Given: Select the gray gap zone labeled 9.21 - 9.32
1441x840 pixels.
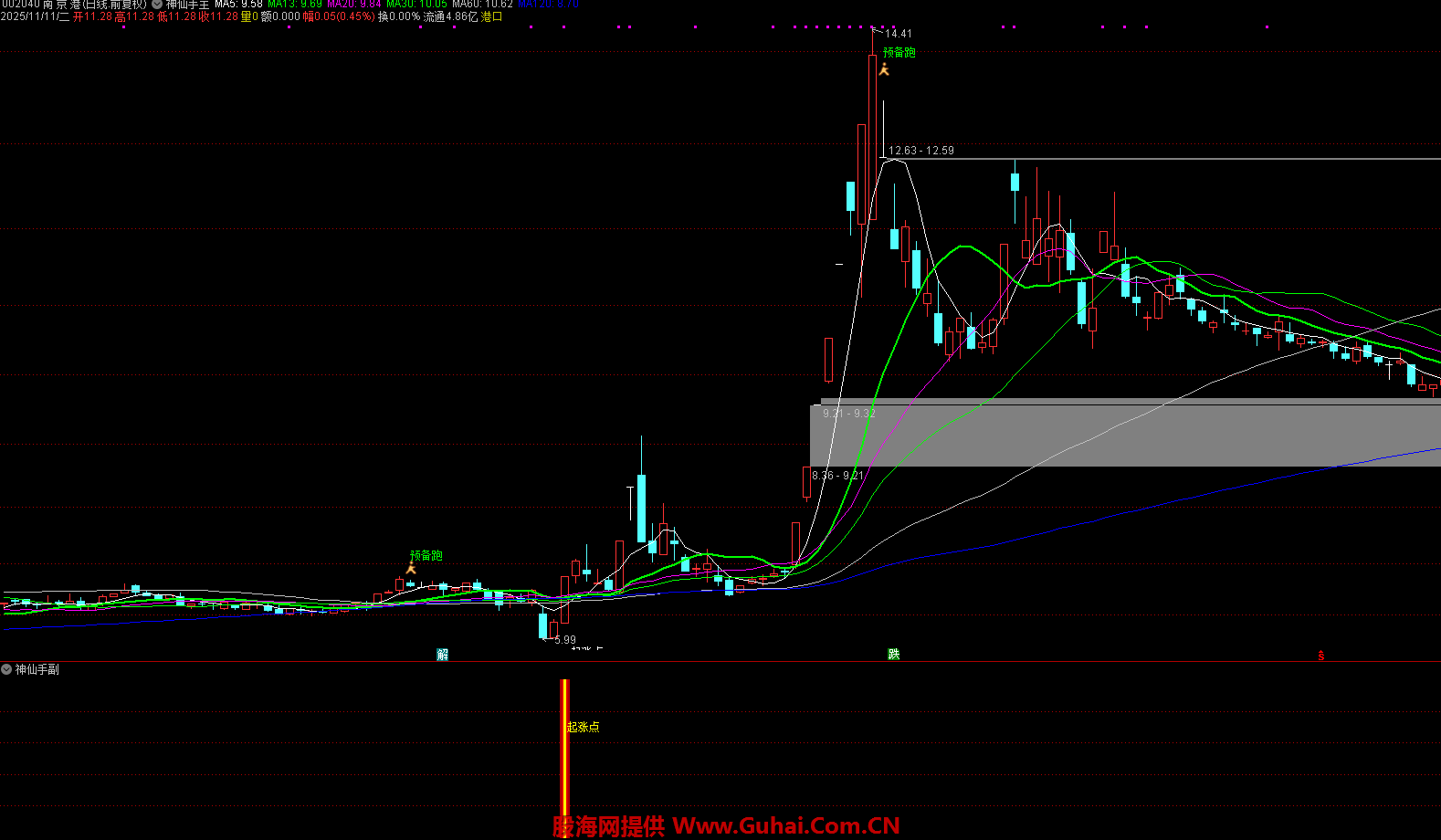Looking at the screenshot, I should pos(1123,436).
